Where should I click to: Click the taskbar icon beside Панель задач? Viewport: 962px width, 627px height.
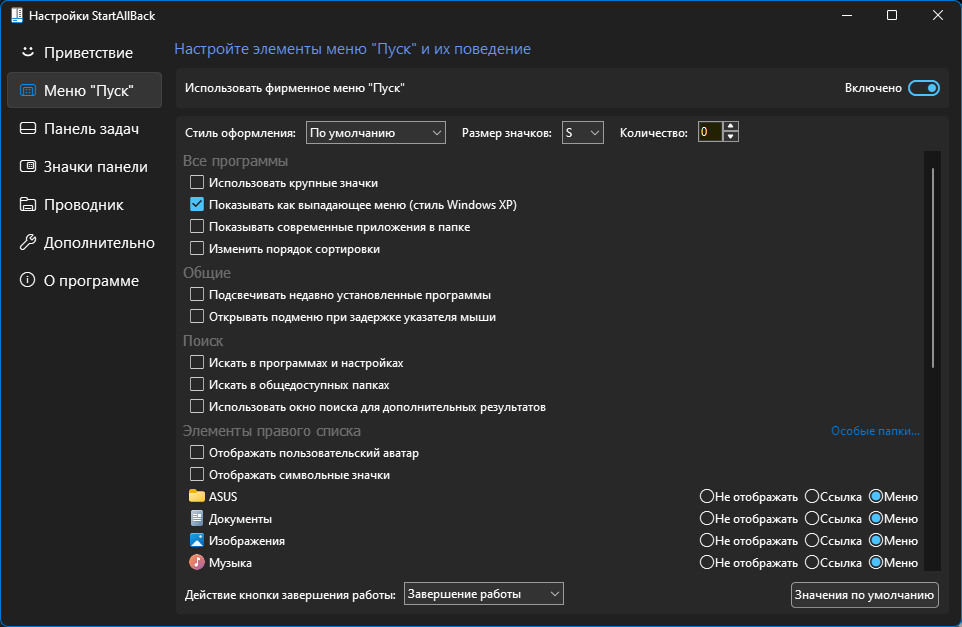(x=28, y=128)
